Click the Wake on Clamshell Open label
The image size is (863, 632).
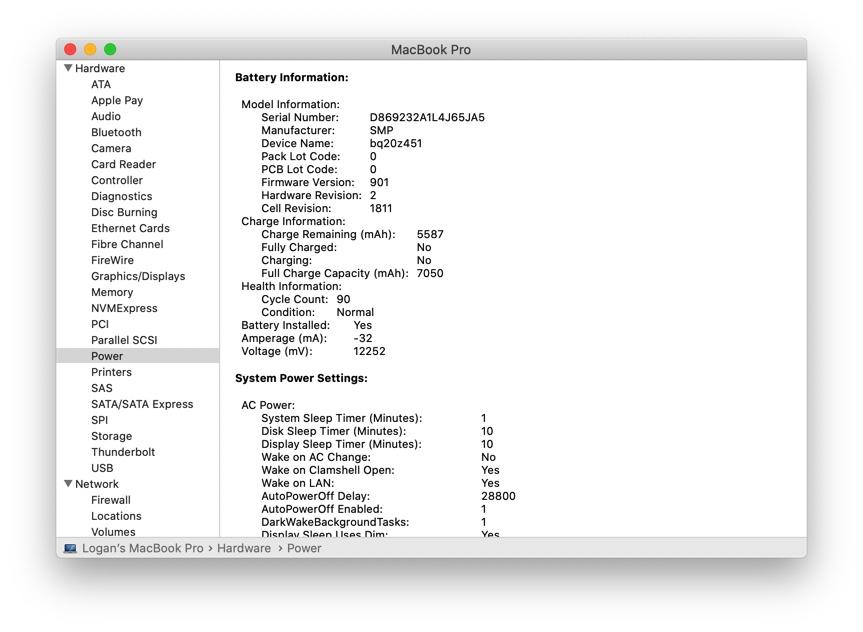328,470
